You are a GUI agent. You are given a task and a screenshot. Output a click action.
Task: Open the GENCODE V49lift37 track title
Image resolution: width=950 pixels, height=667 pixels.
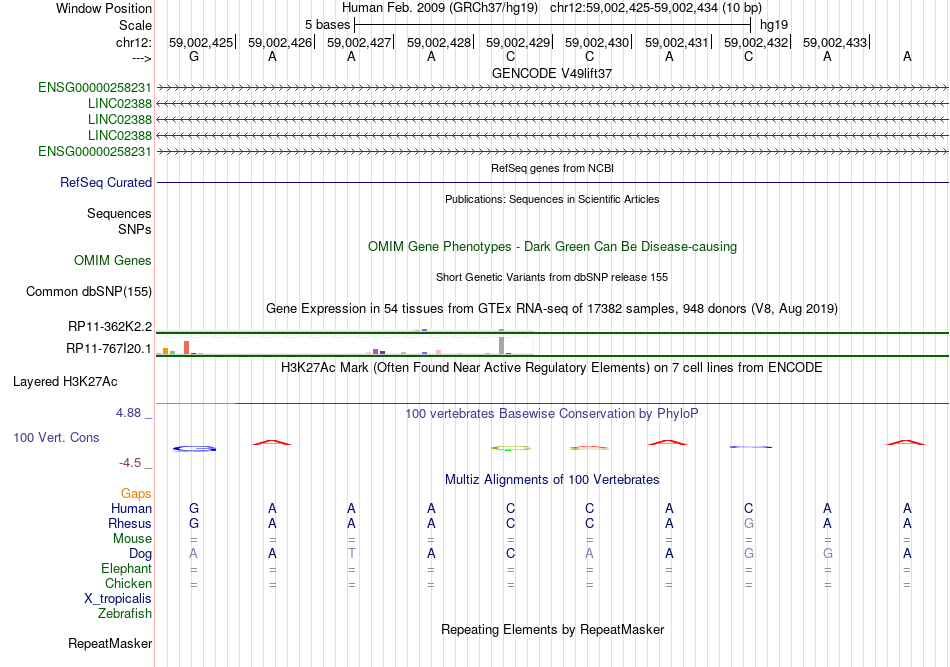click(552, 73)
